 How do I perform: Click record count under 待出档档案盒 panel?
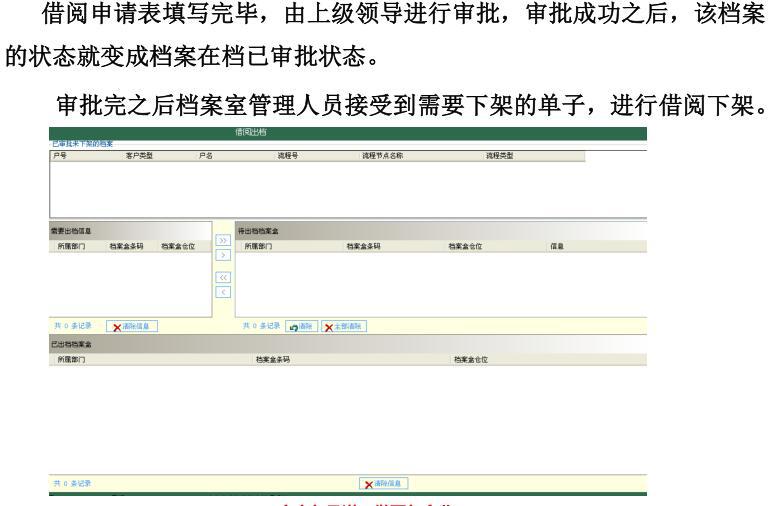[x=261, y=326]
